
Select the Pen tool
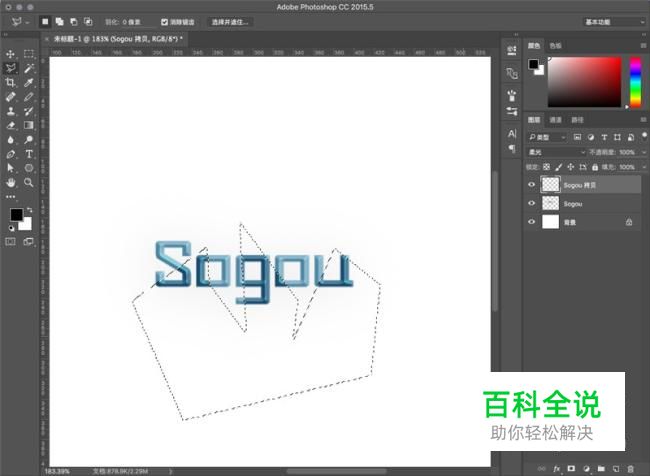click(x=11, y=154)
